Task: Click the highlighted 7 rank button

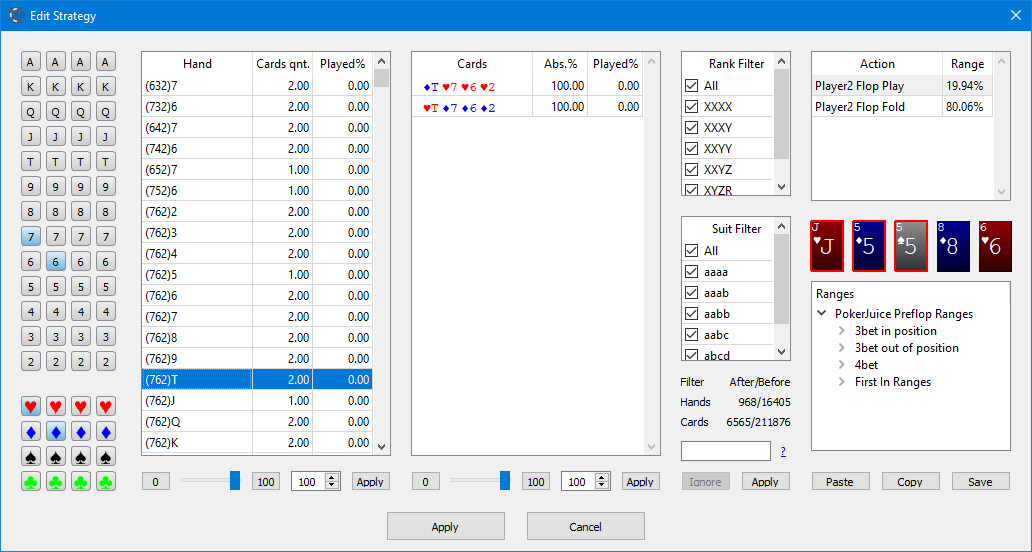Action: coord(31,236)
